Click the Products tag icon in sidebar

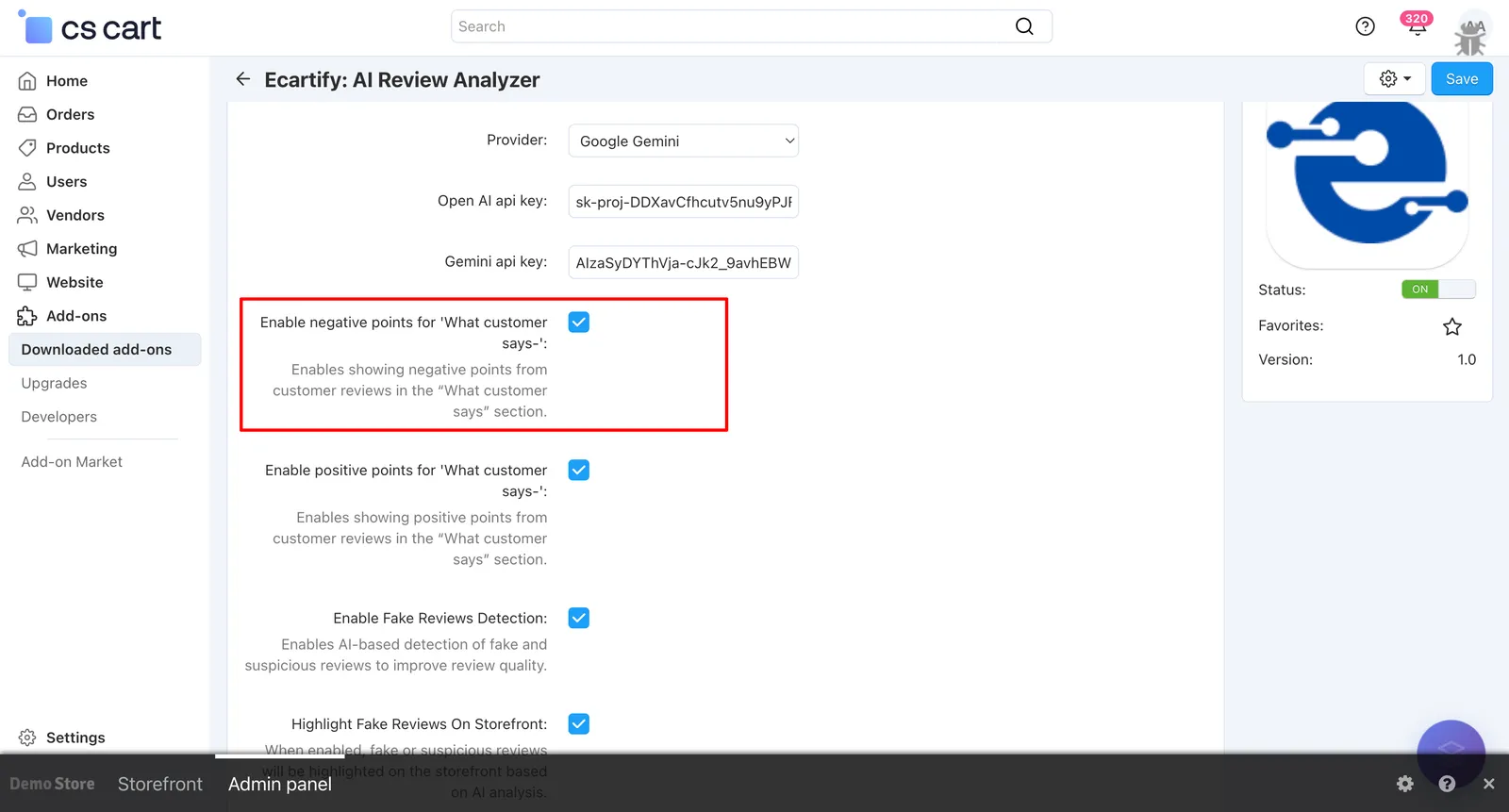27,148
